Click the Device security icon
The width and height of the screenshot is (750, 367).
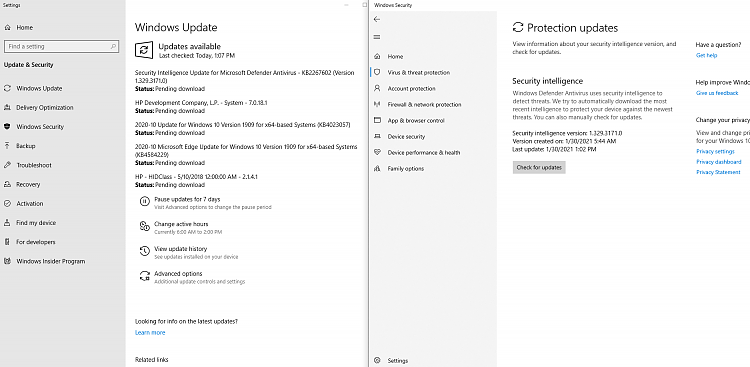[377, 136]
